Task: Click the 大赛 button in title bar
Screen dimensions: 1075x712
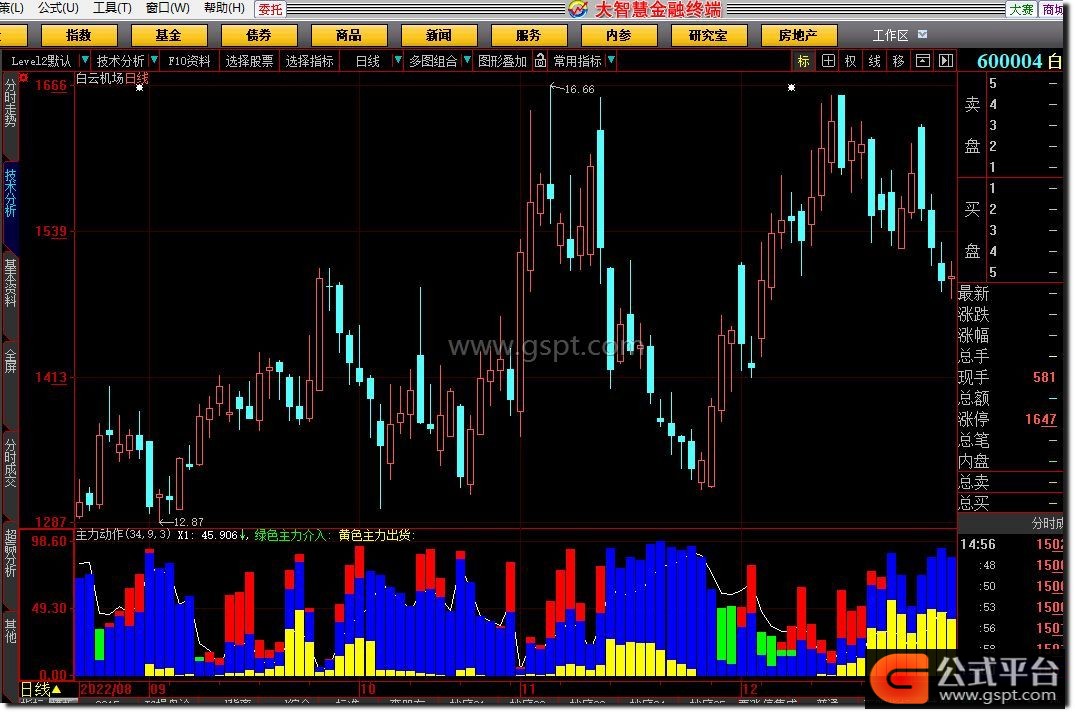Action: click(x=1021, y=9)
